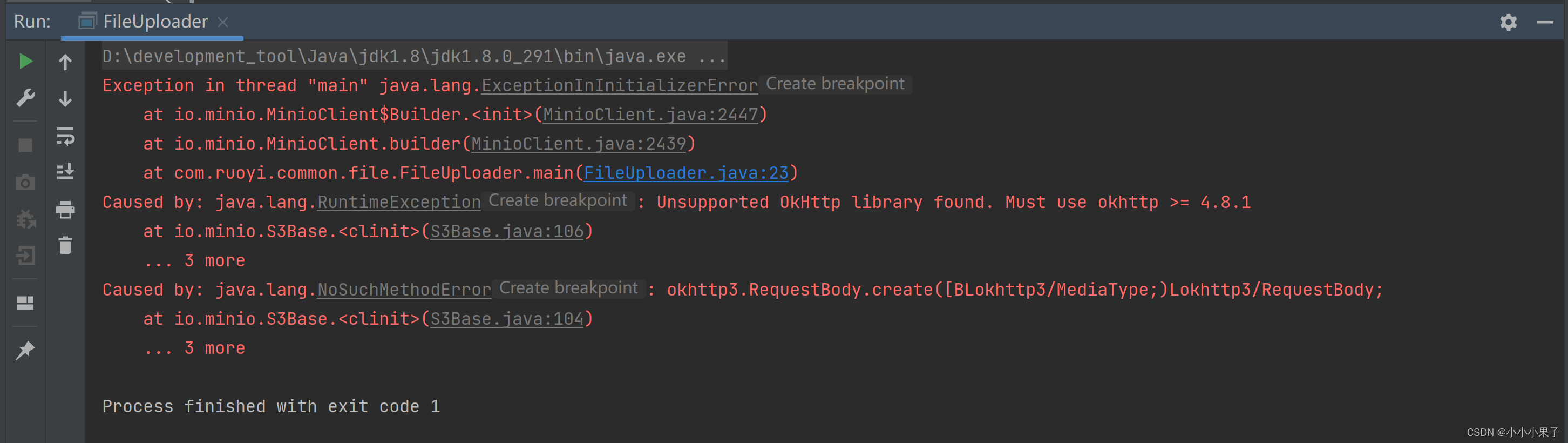The width and height of the screenshot is (1568, 443).
Task: Clear console with the trash icon
Action: [x=65, y=246]
